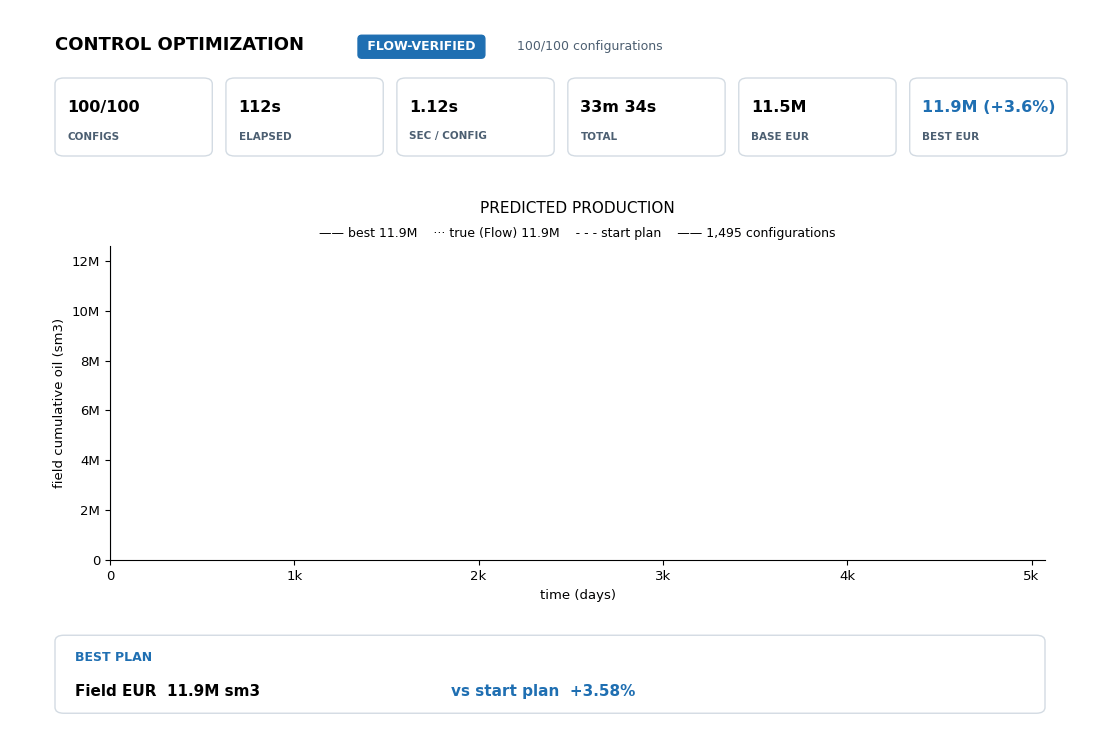Click the 'Field EUR 11.9M sm3' value

(167, 691)
